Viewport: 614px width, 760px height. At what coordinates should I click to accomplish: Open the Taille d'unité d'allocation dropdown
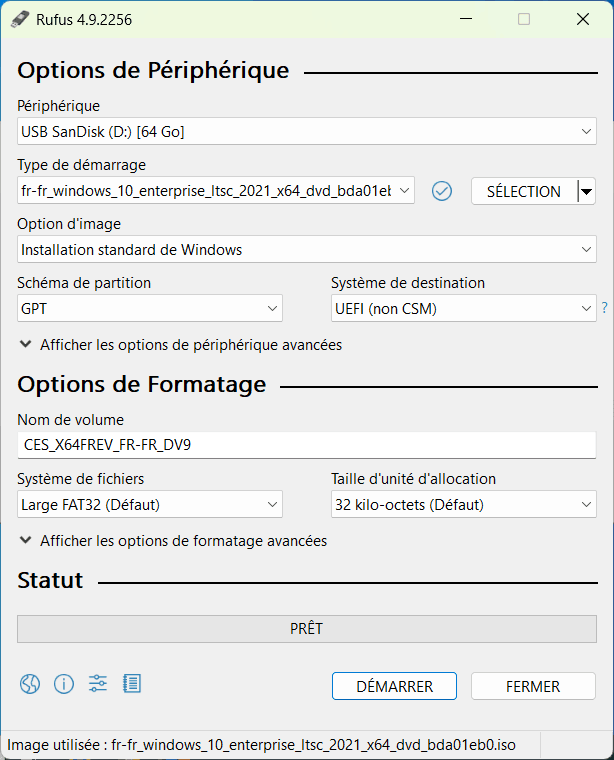pyautogui.click(x=464, y=505)
